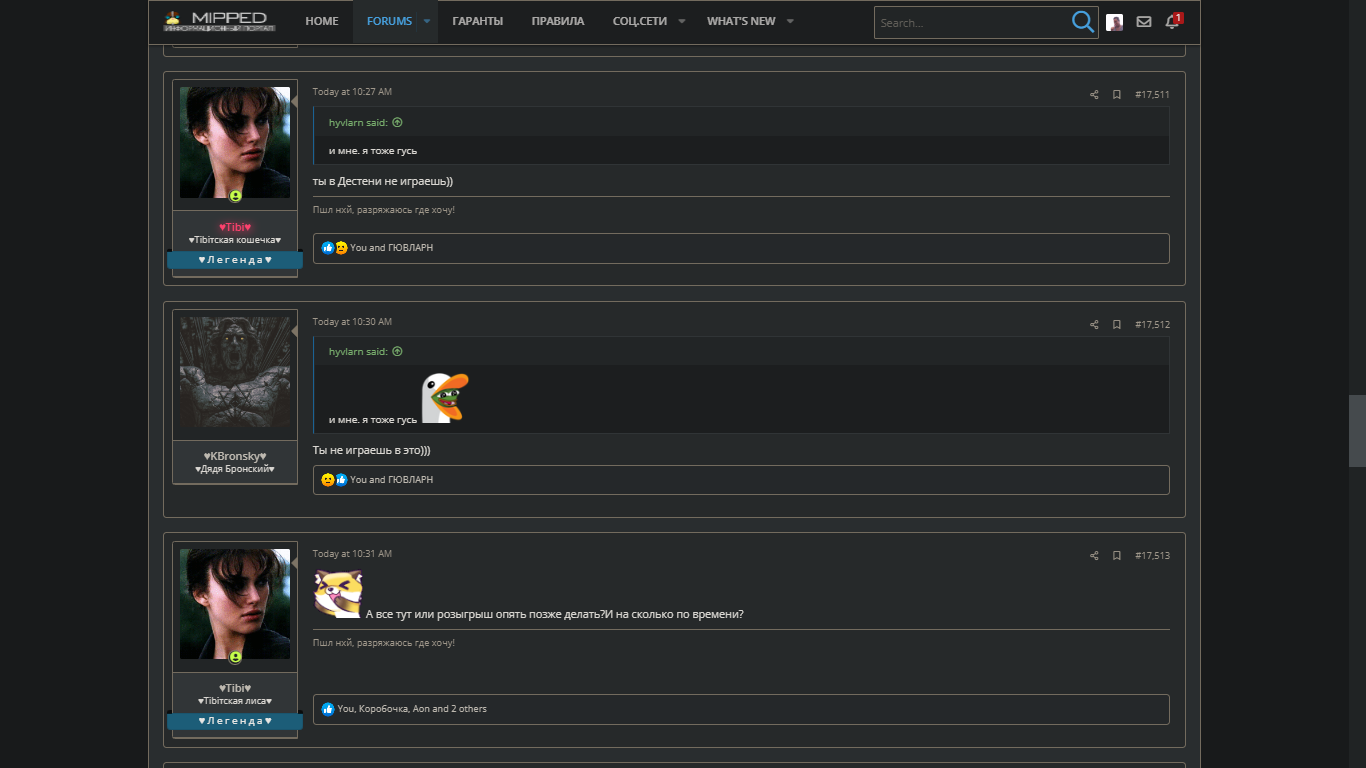
Task: Click the magnifier search icon
Action: coord(1082,22)
